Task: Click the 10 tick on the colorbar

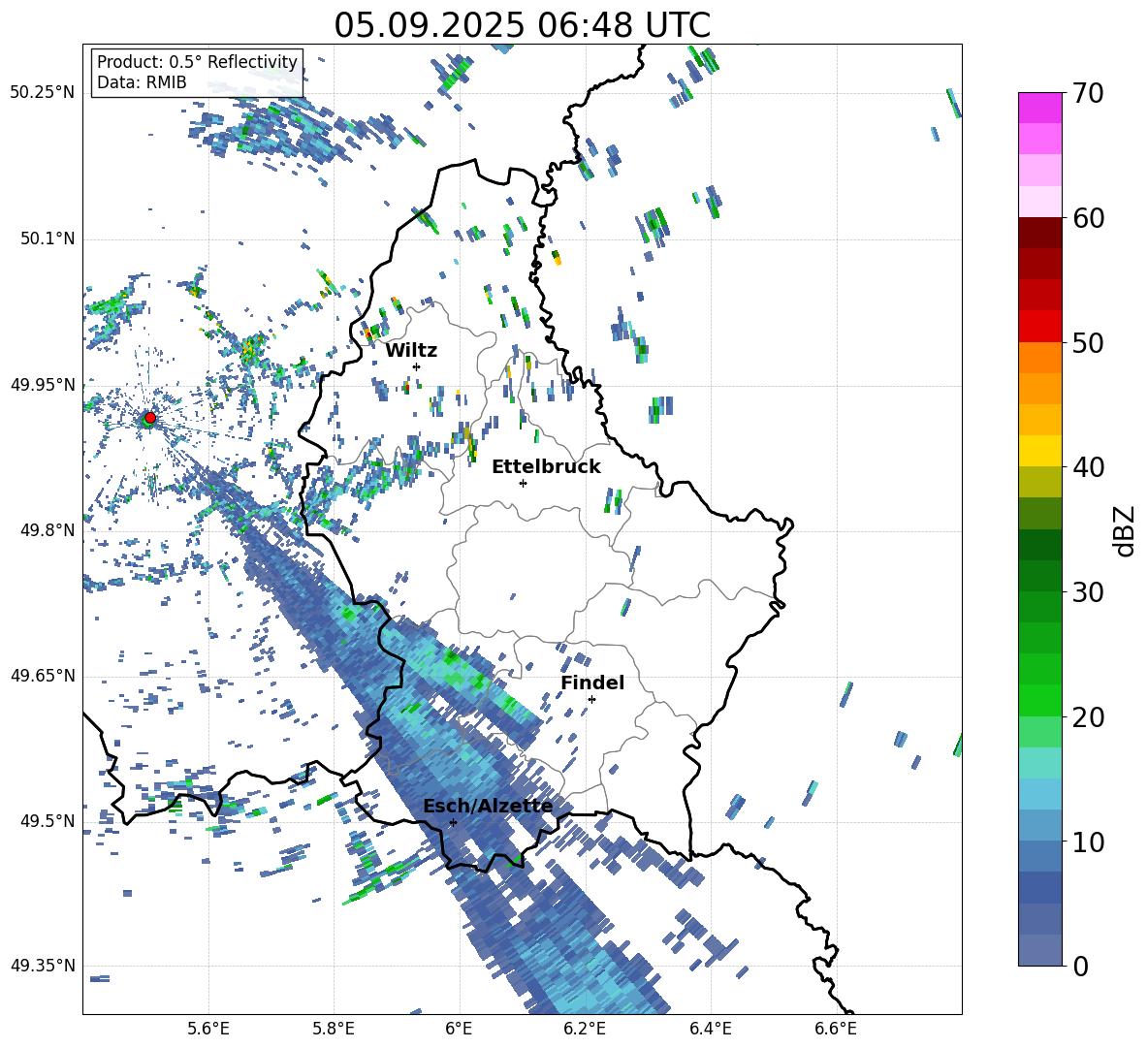Action: pyautogui.click(x=1088, y=842)
